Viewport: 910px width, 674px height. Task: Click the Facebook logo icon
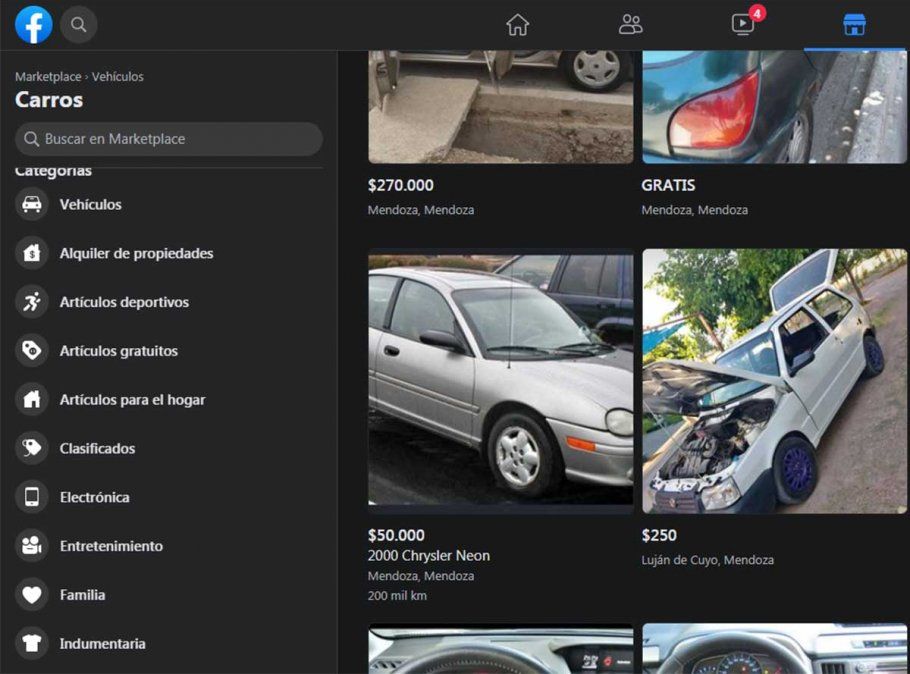click(x=33, y=25)
